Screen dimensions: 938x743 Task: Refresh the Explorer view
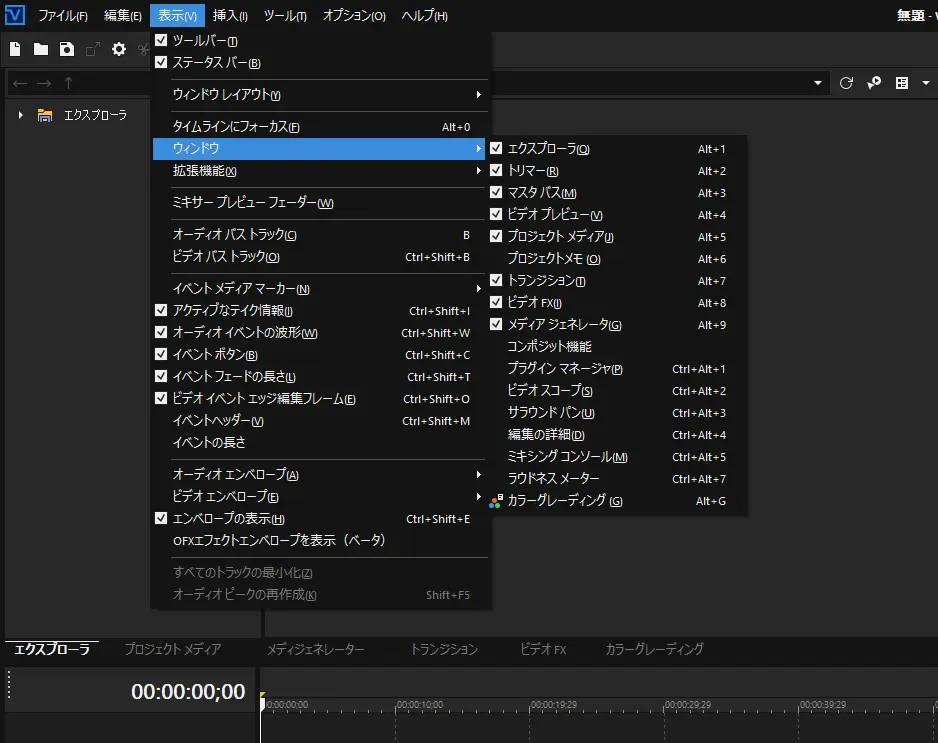tap(846, 83)
